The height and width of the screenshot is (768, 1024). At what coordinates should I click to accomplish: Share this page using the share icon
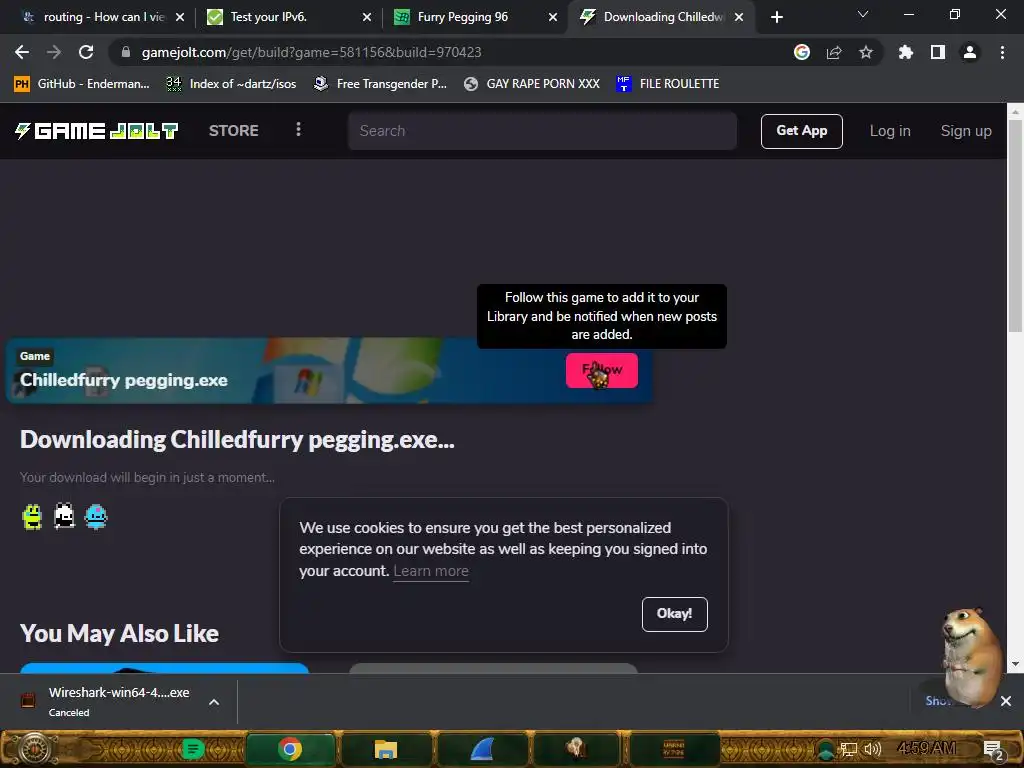coord(834,52)
